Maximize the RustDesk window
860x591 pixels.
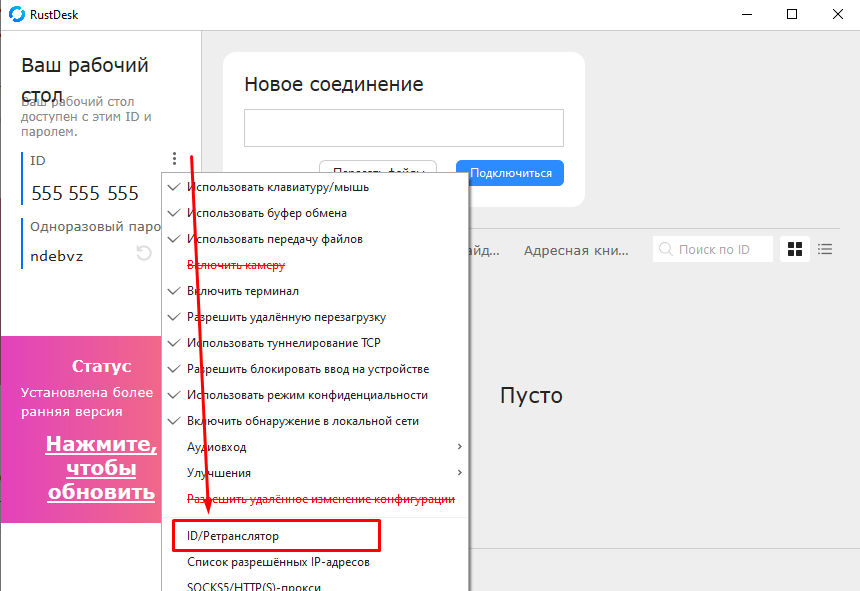[792, 14]
